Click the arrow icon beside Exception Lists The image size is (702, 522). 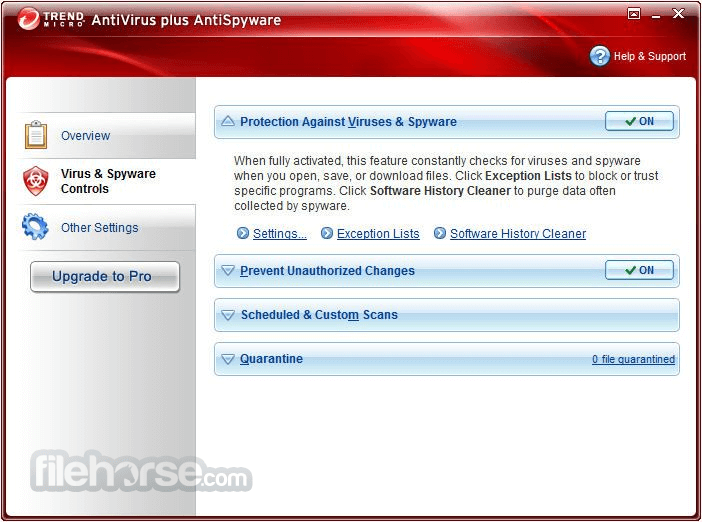[x=327, y=233]
